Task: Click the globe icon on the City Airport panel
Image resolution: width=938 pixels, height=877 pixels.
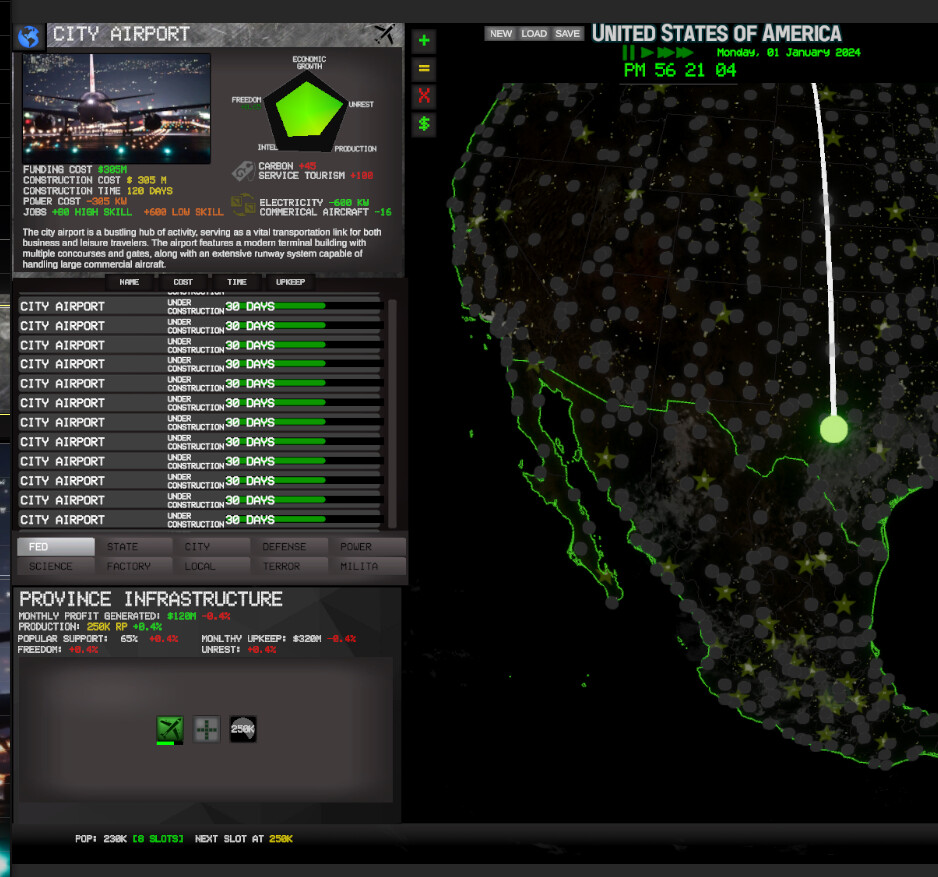Action: (x=29, y=36)
